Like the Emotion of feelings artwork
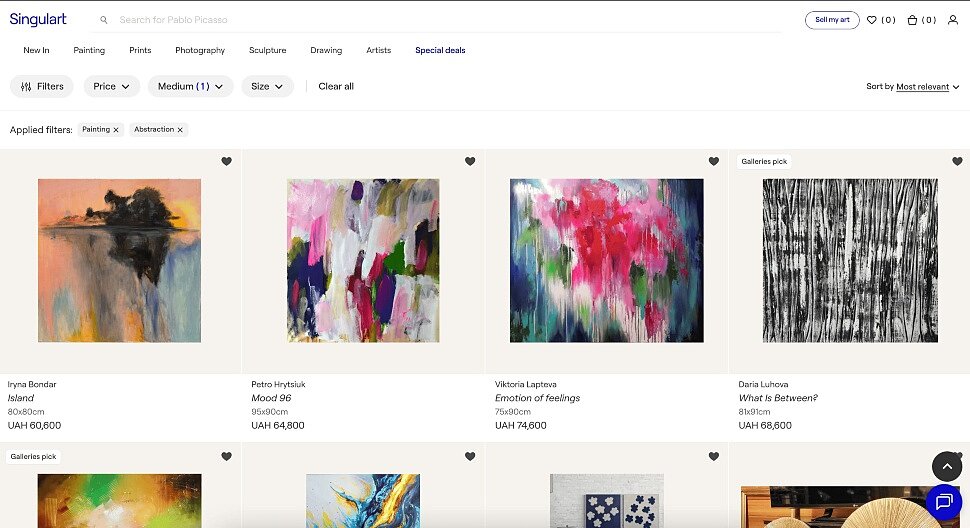 (713, 161)
